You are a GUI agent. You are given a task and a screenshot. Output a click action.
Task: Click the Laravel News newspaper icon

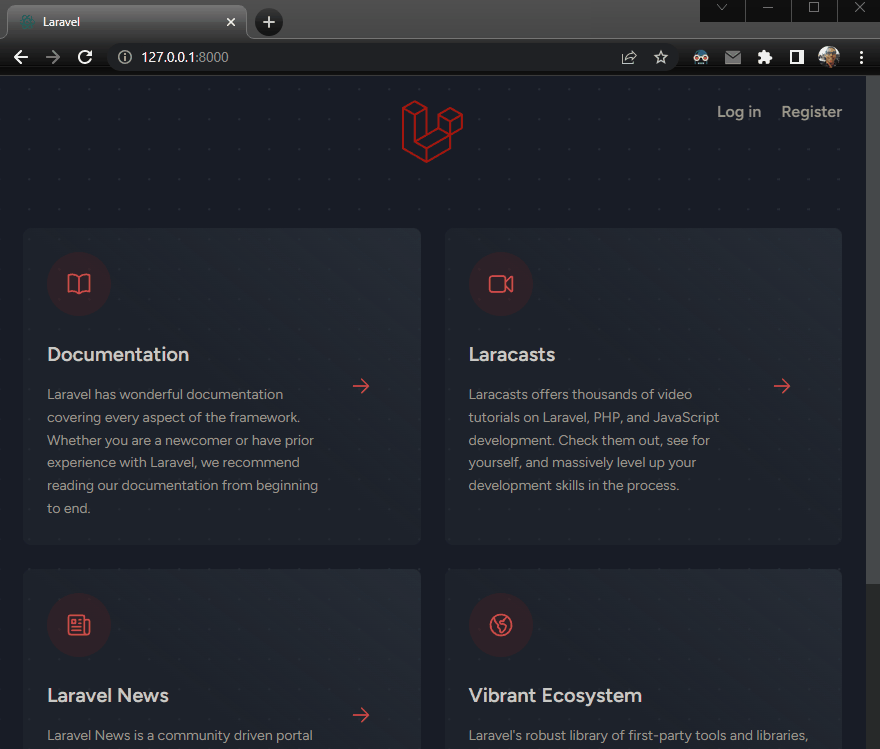click(x=79, y=625)
